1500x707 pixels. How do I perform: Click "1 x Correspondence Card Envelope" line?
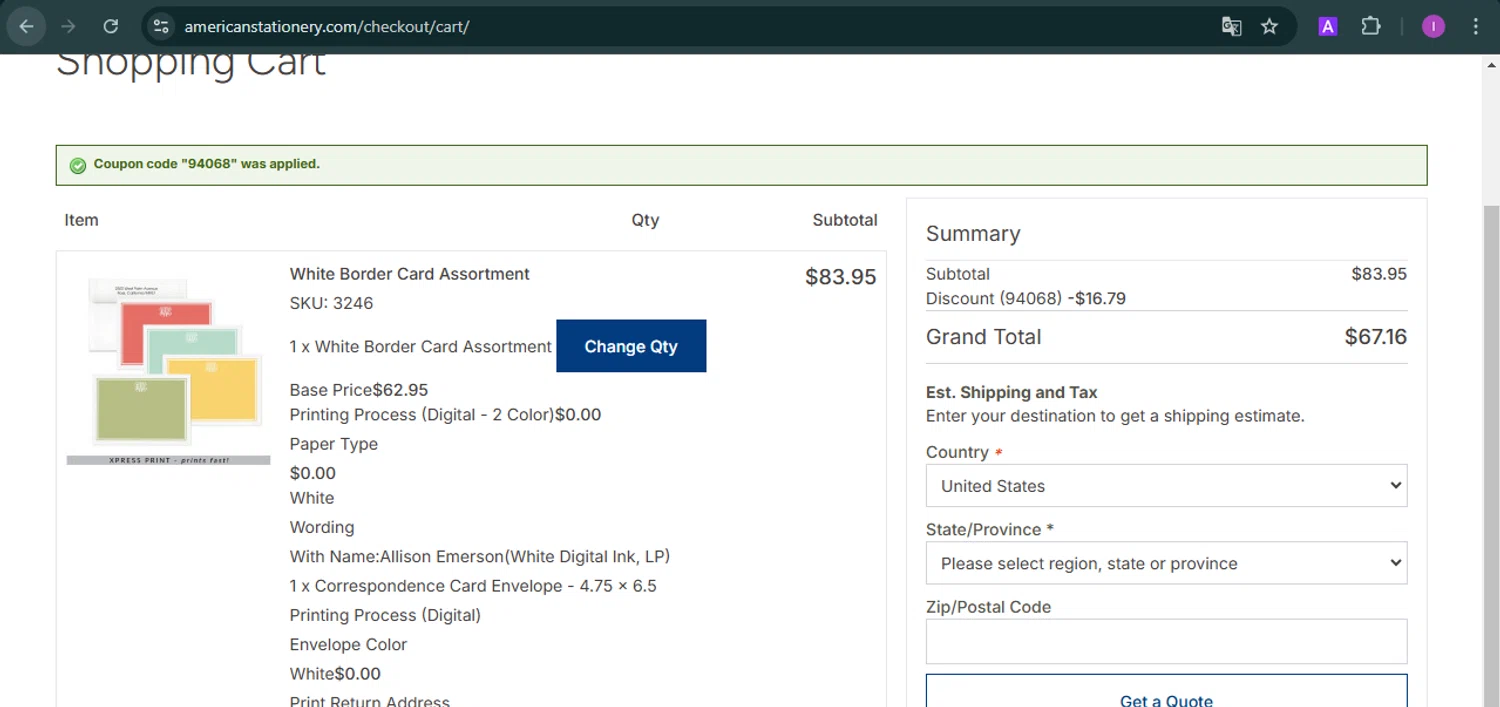tap(473, 586)
